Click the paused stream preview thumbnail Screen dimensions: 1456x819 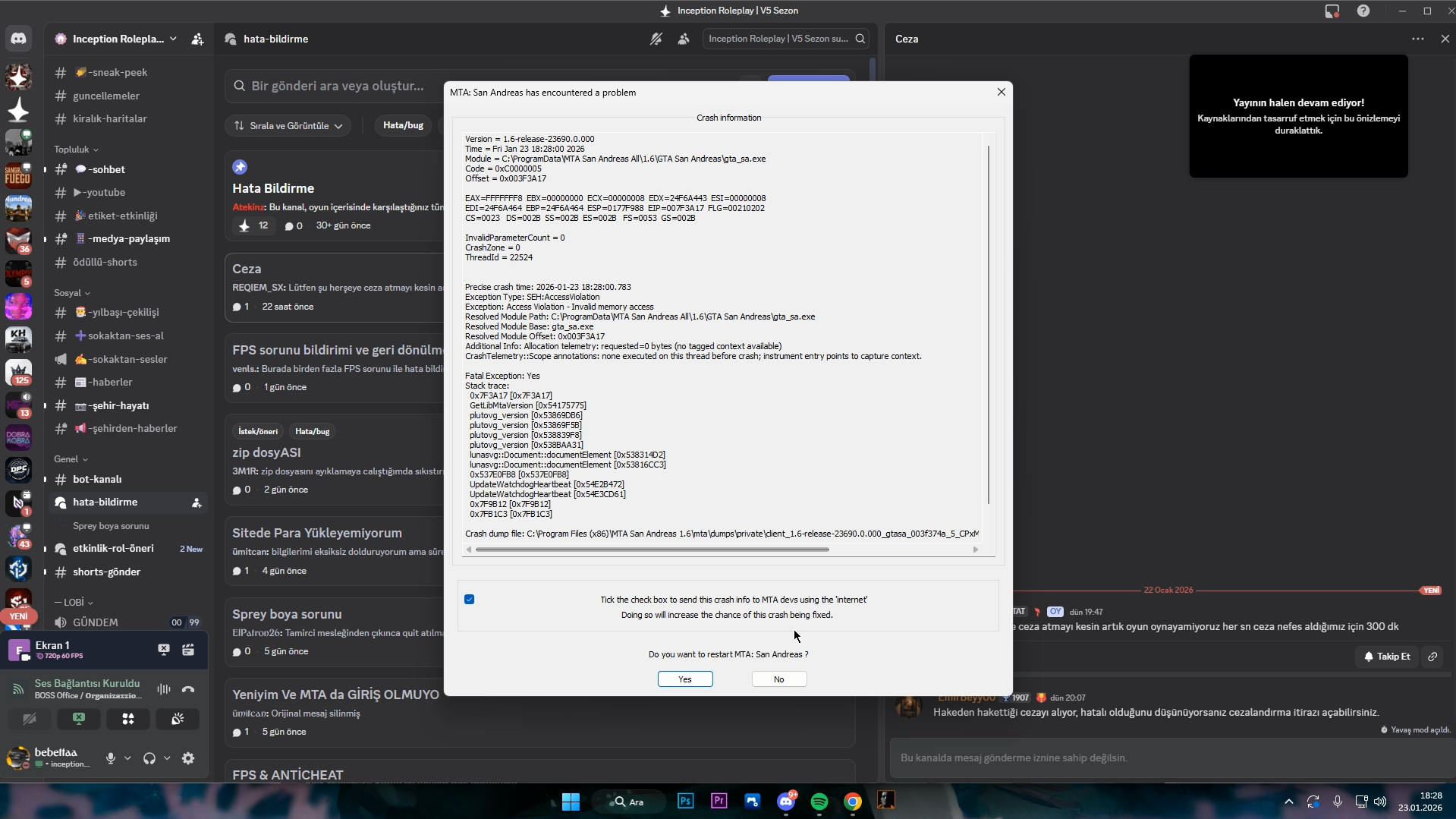pyautogui.click(x=1298, y=116)
